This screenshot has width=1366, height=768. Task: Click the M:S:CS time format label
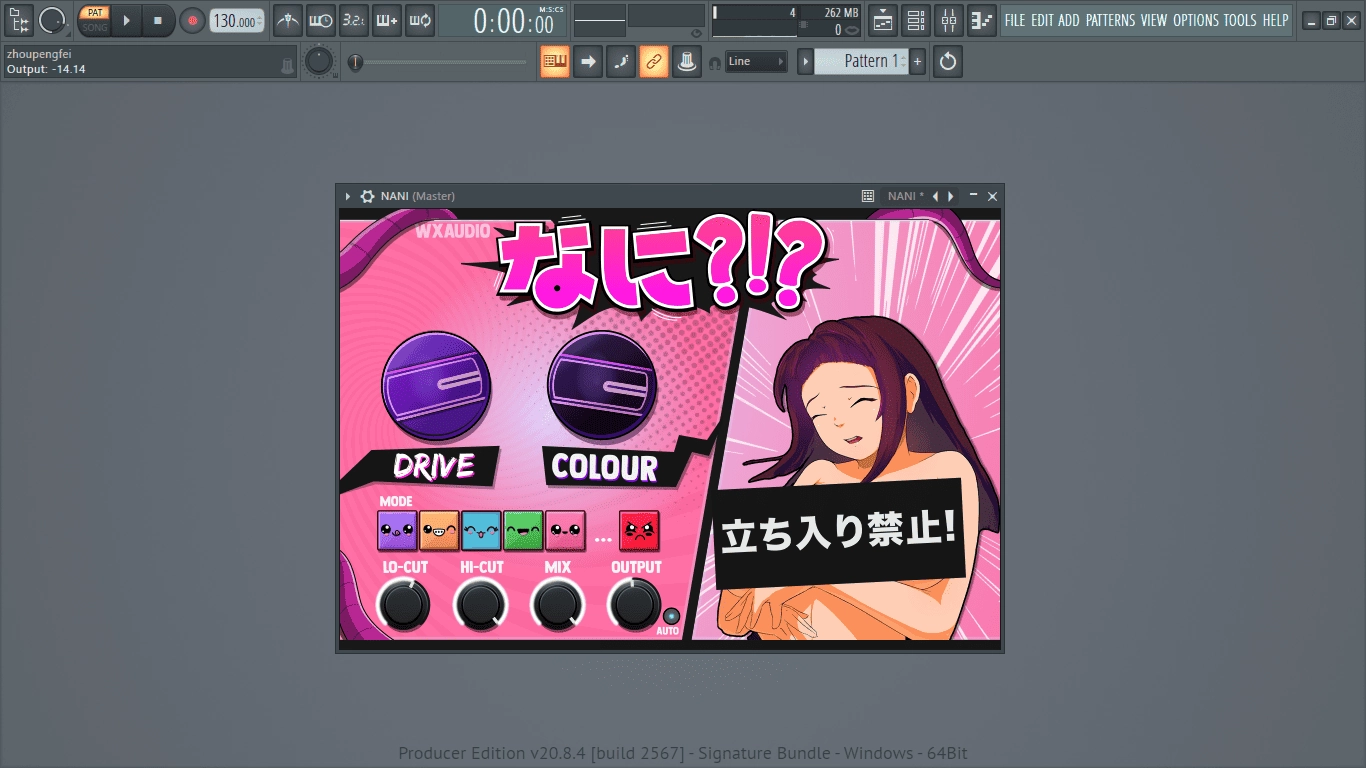pyautogui.click(x=551, y=9)
